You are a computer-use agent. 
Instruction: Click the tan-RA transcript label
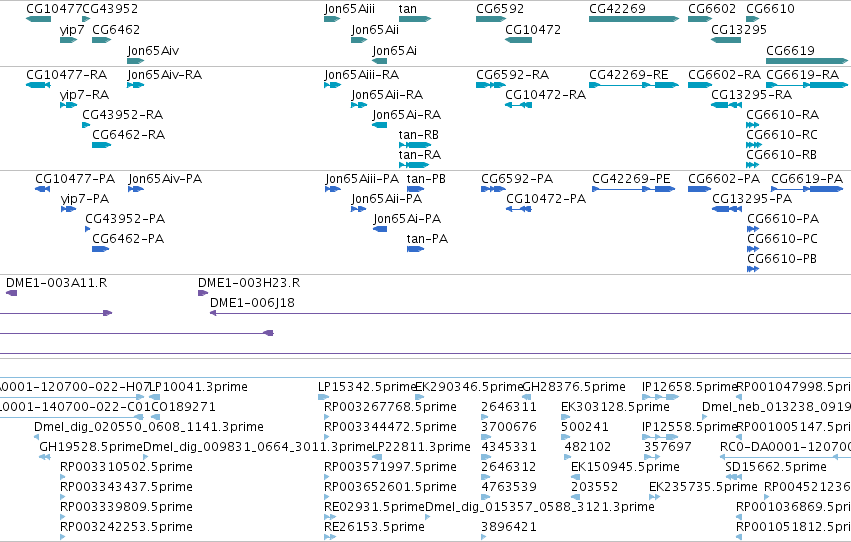420,155
